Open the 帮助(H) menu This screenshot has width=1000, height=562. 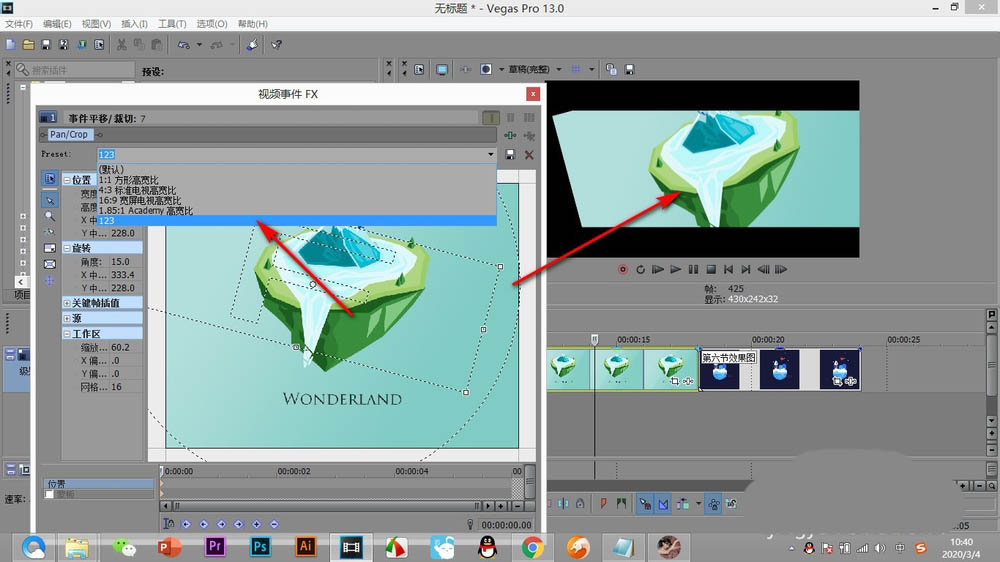(253, 24)
